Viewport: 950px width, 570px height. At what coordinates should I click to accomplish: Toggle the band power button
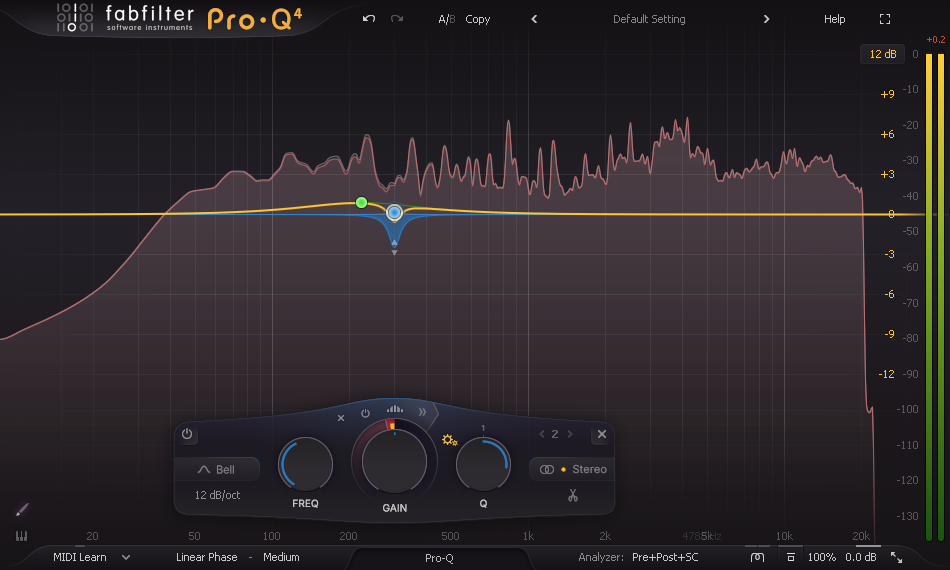click(x=187, y=434)
